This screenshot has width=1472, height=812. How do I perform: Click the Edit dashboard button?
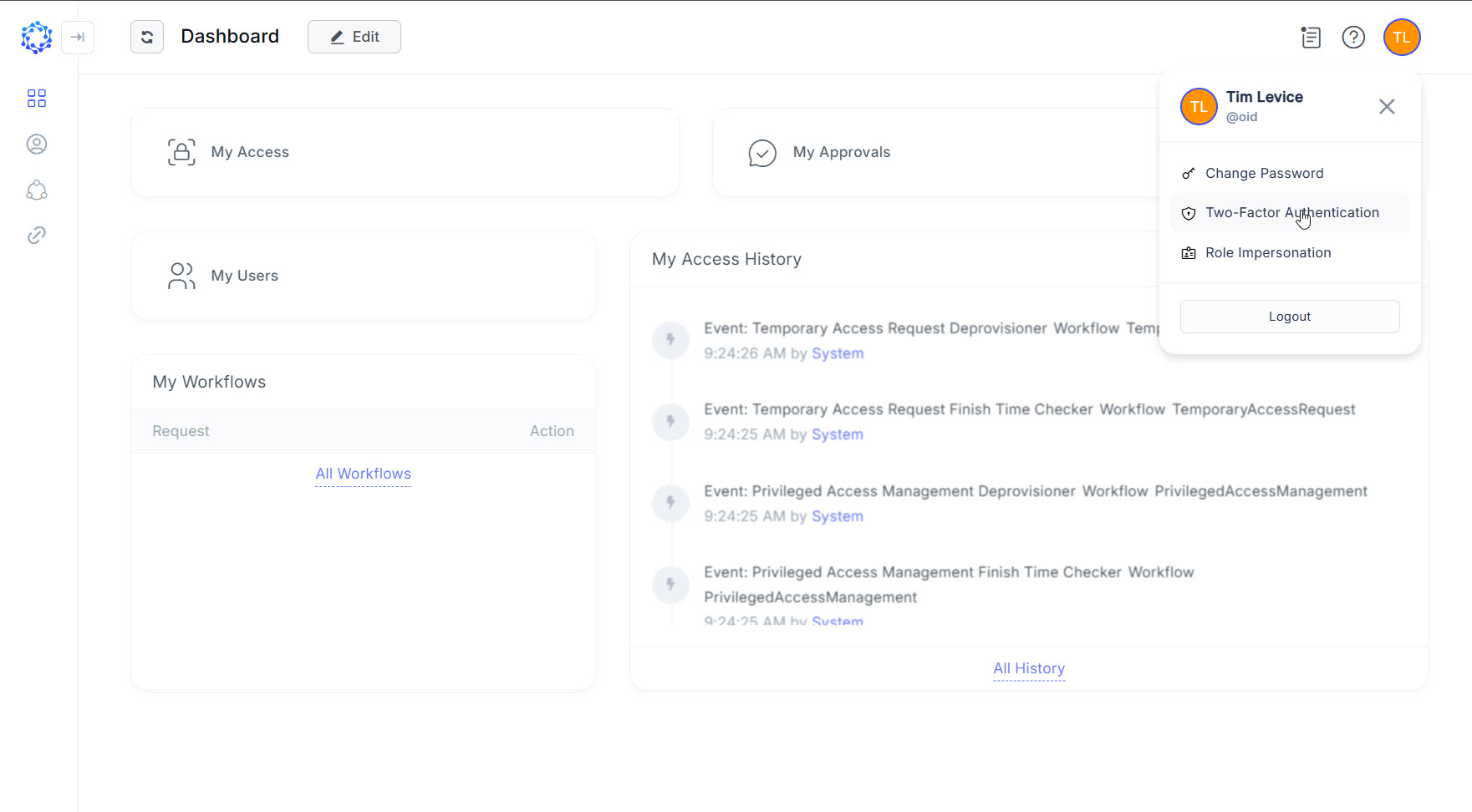coord(354,37)
